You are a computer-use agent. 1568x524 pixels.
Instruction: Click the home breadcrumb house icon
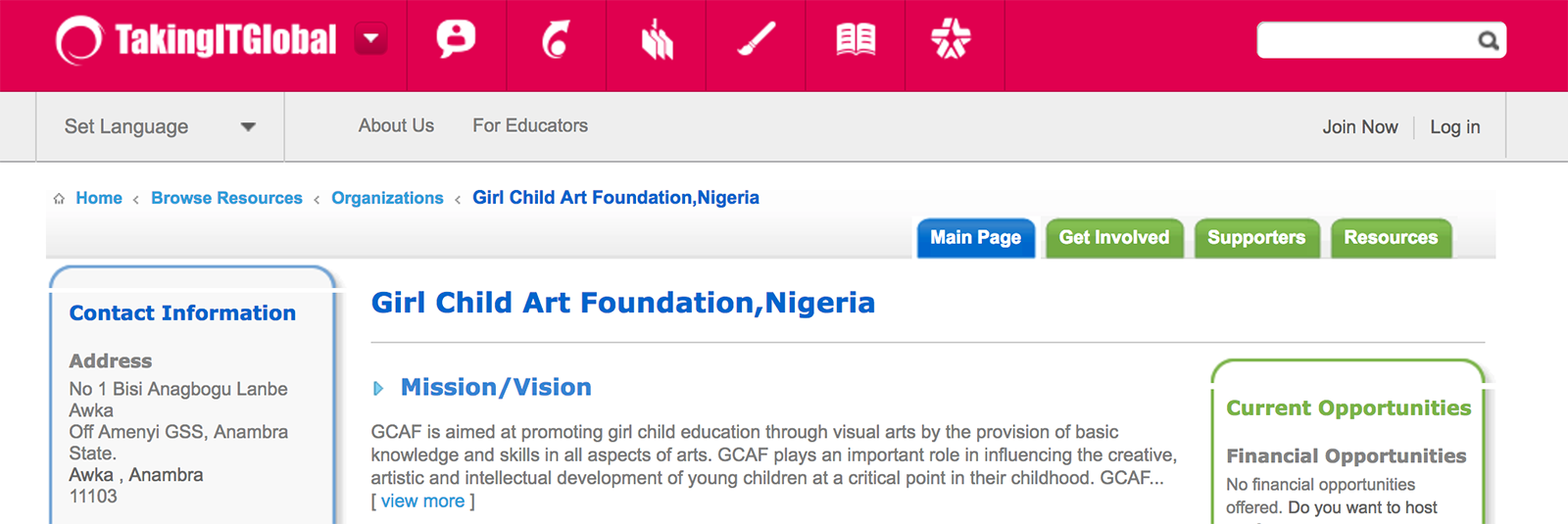point(59,199)
